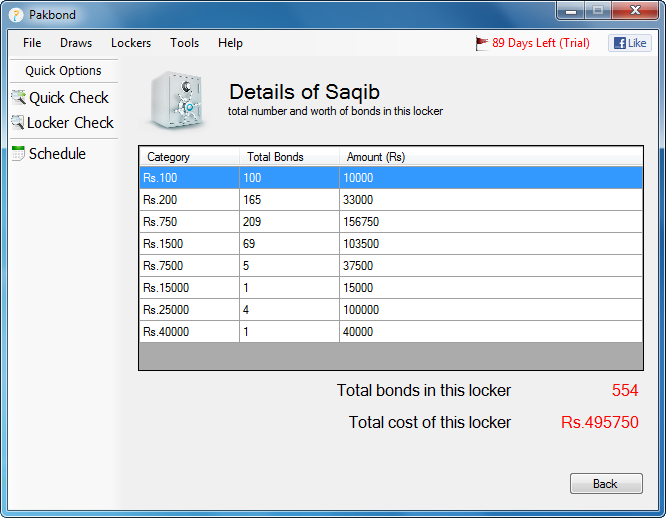Click amount cell showing 156750

(x=491, y=222)
